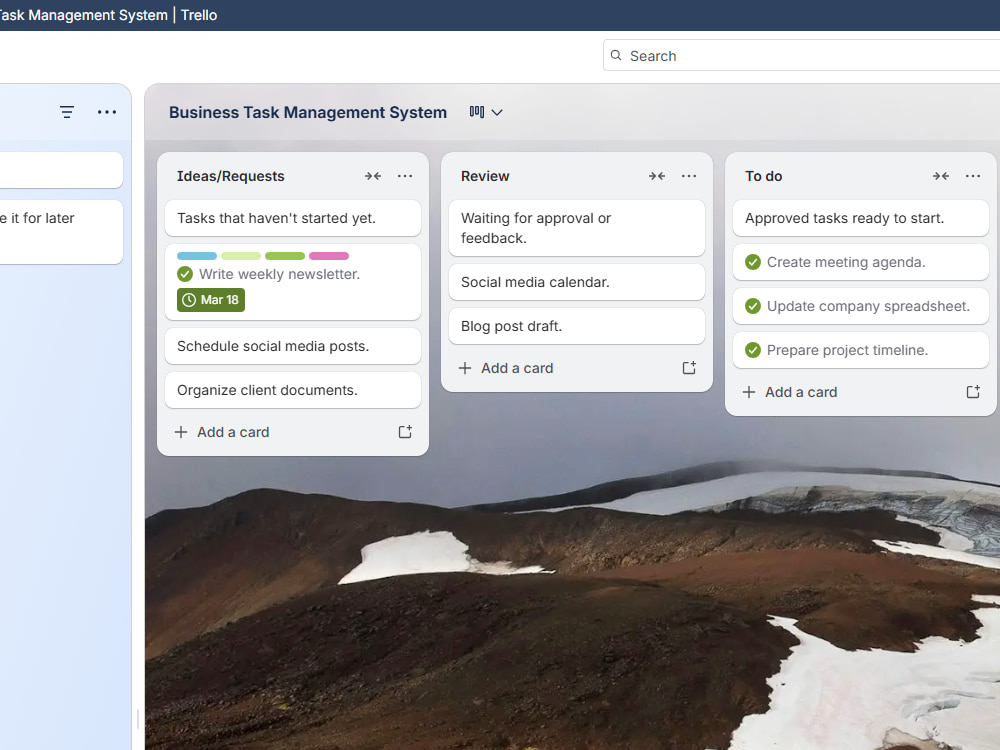Uncheck complete on Prepare project timeline

click(753, 350)
